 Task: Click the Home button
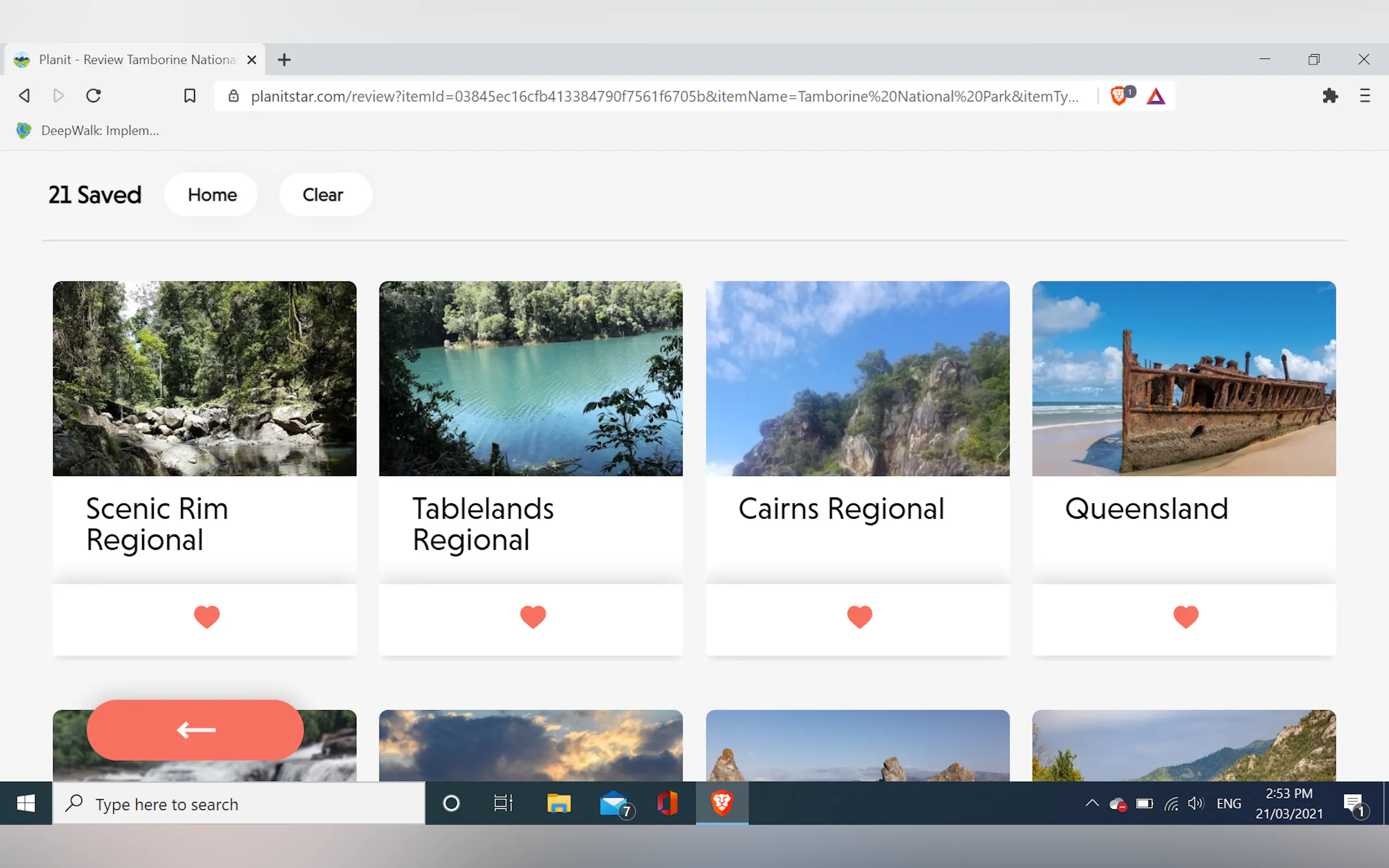[212, 195]
